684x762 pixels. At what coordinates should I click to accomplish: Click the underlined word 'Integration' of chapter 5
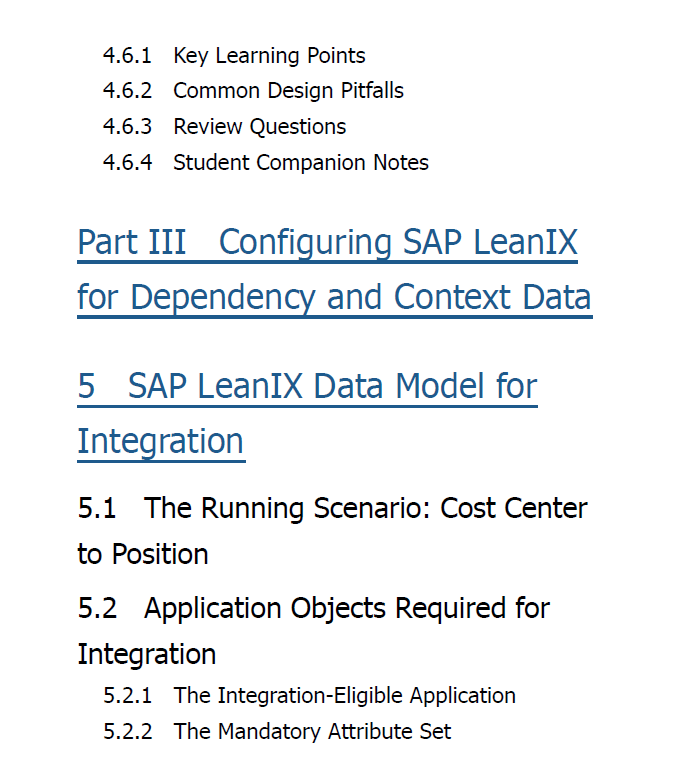point(161,442)
